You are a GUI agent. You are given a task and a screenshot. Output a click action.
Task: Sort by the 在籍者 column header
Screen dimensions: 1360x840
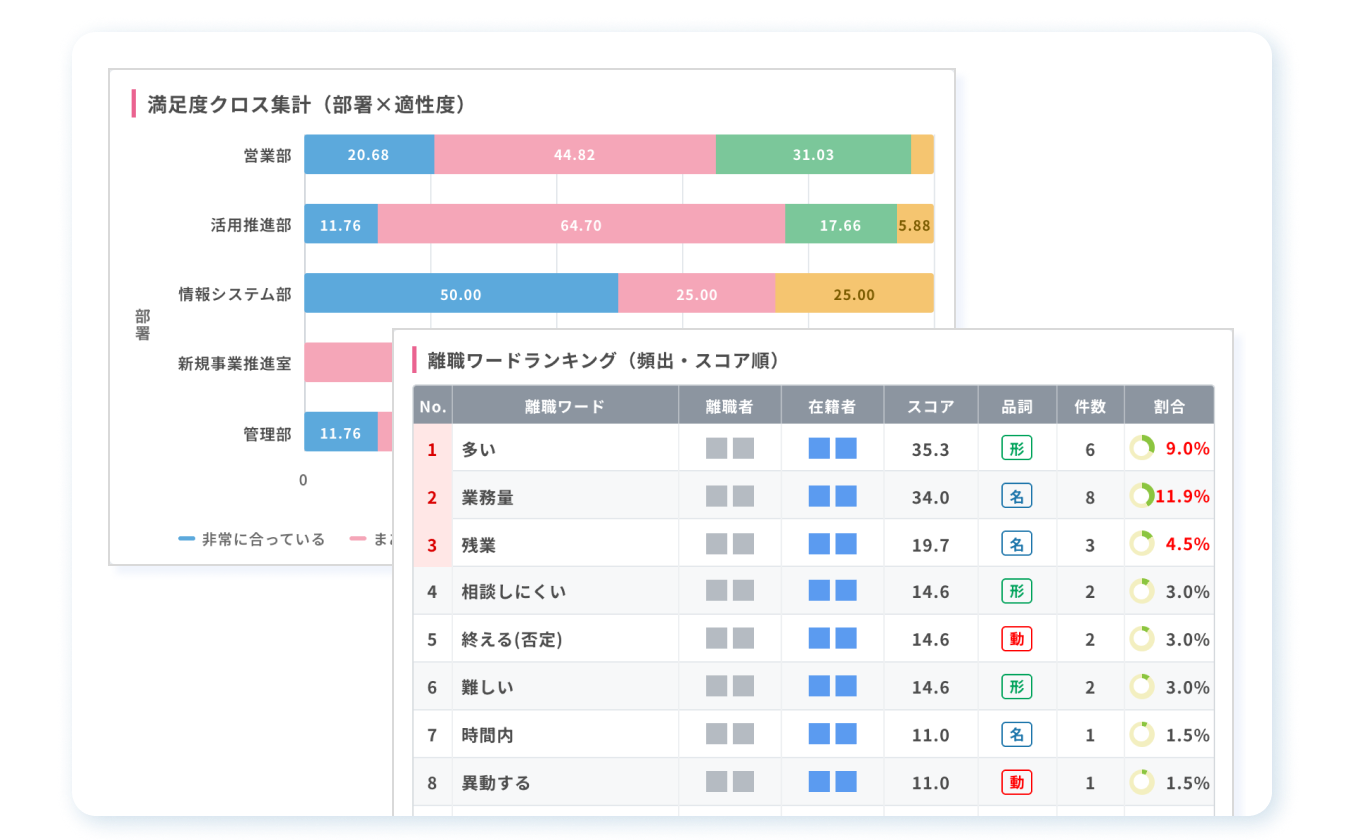pos(833,406)
